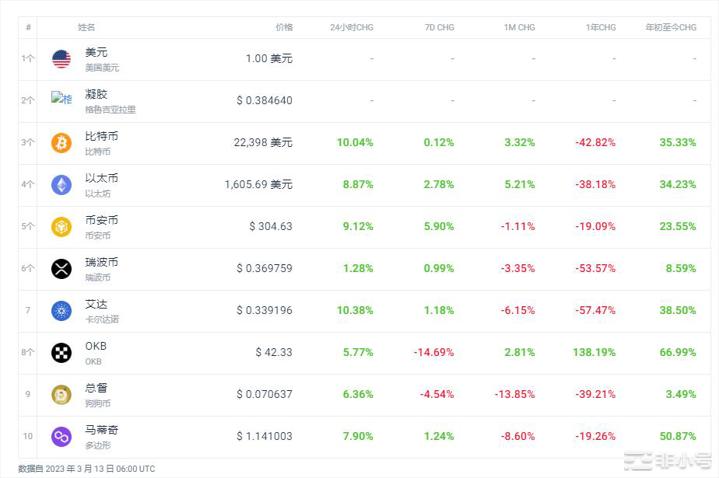Click price $ 0.369759

coord(265,268)
